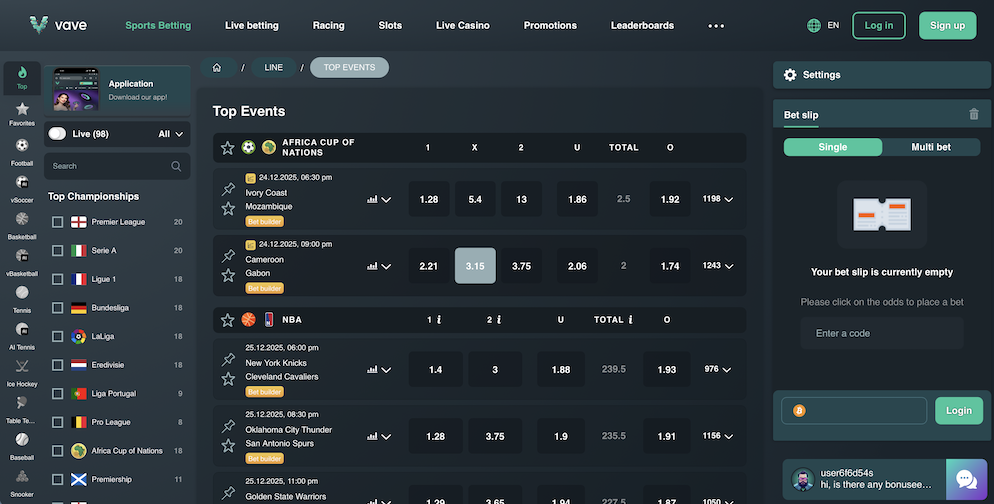Pin the Ivory Coast vs Mozambique match
This screenshot has width=994, height=504.
pyautogui.click(x=228, y=189)
